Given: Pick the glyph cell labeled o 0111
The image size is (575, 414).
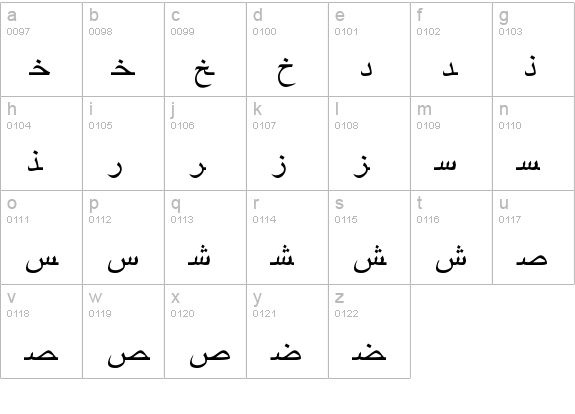Looking at the screenshot, I should click(41, 237).
